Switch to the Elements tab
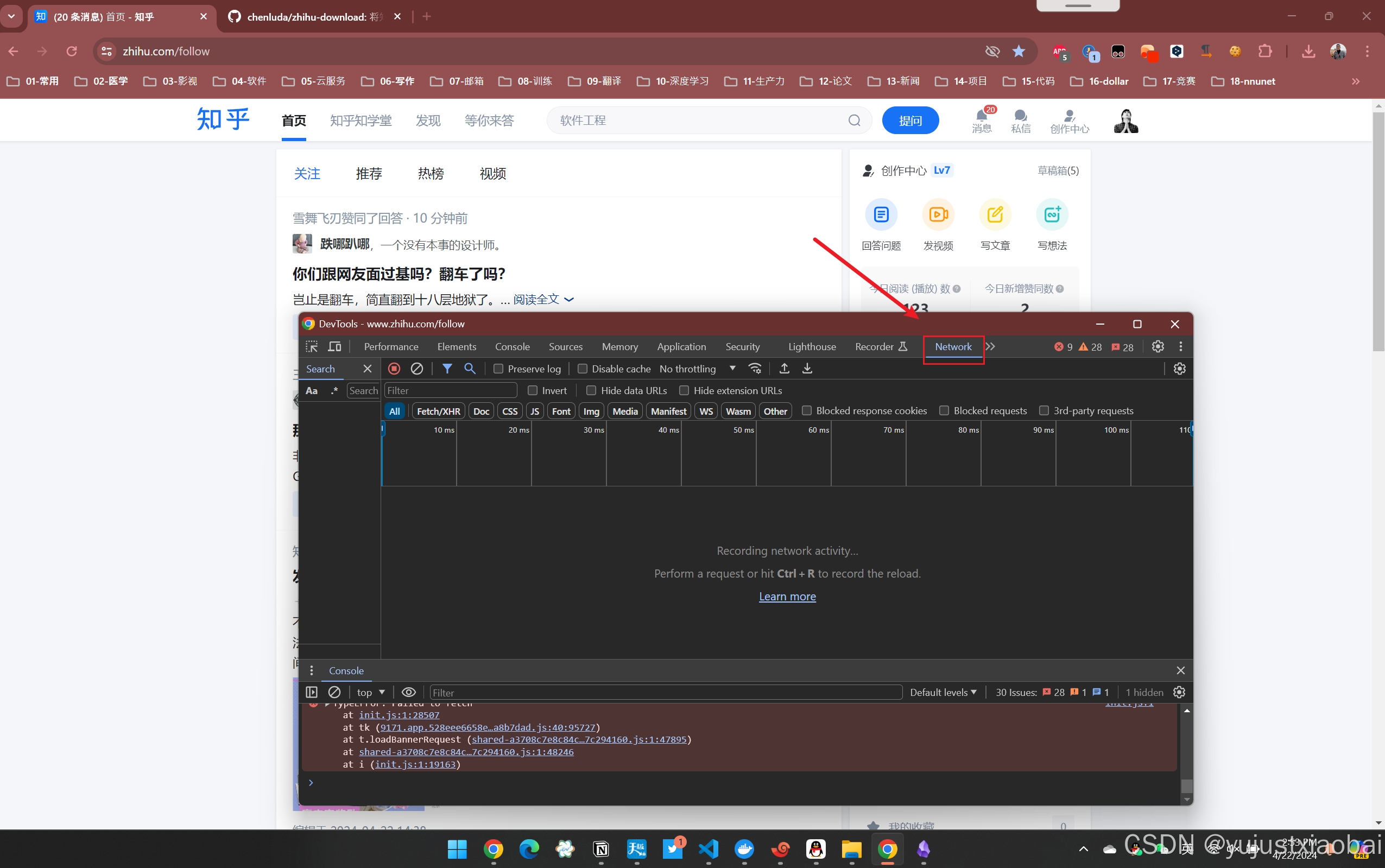Screen dimensions: 1385x868 coord(456,347)
